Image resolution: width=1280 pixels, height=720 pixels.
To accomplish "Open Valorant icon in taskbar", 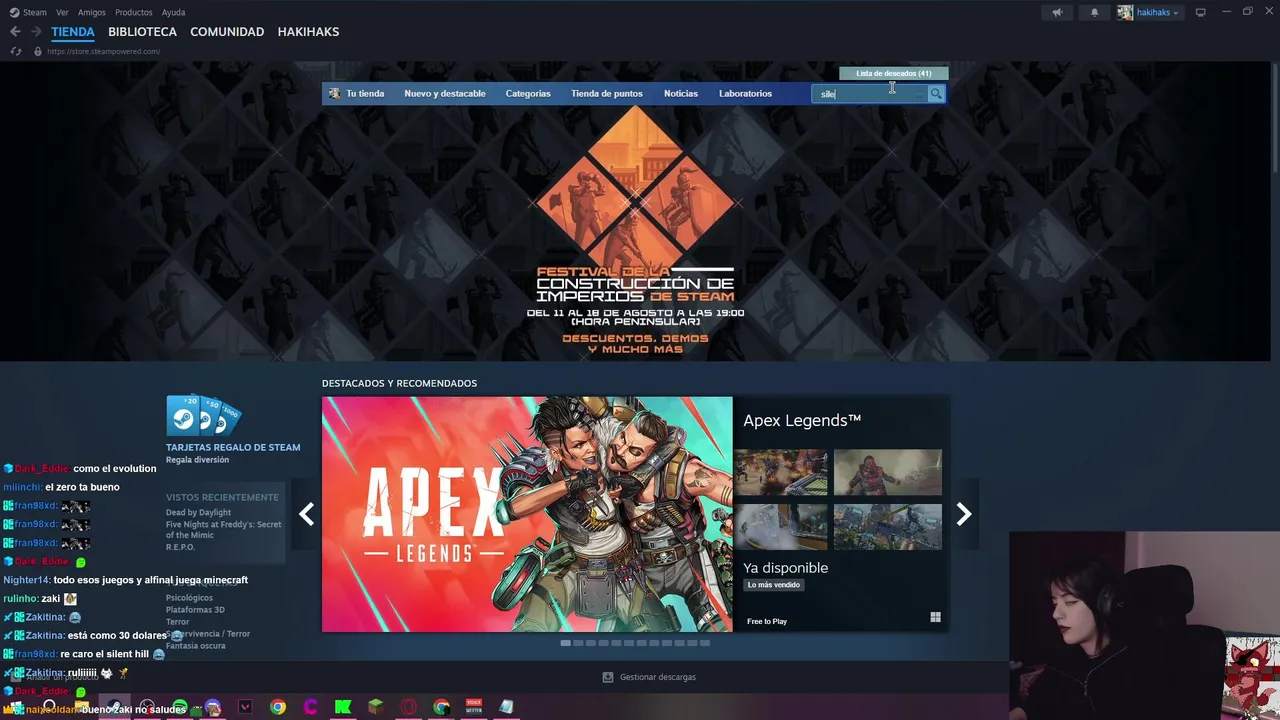I will (x=245, y=707).
